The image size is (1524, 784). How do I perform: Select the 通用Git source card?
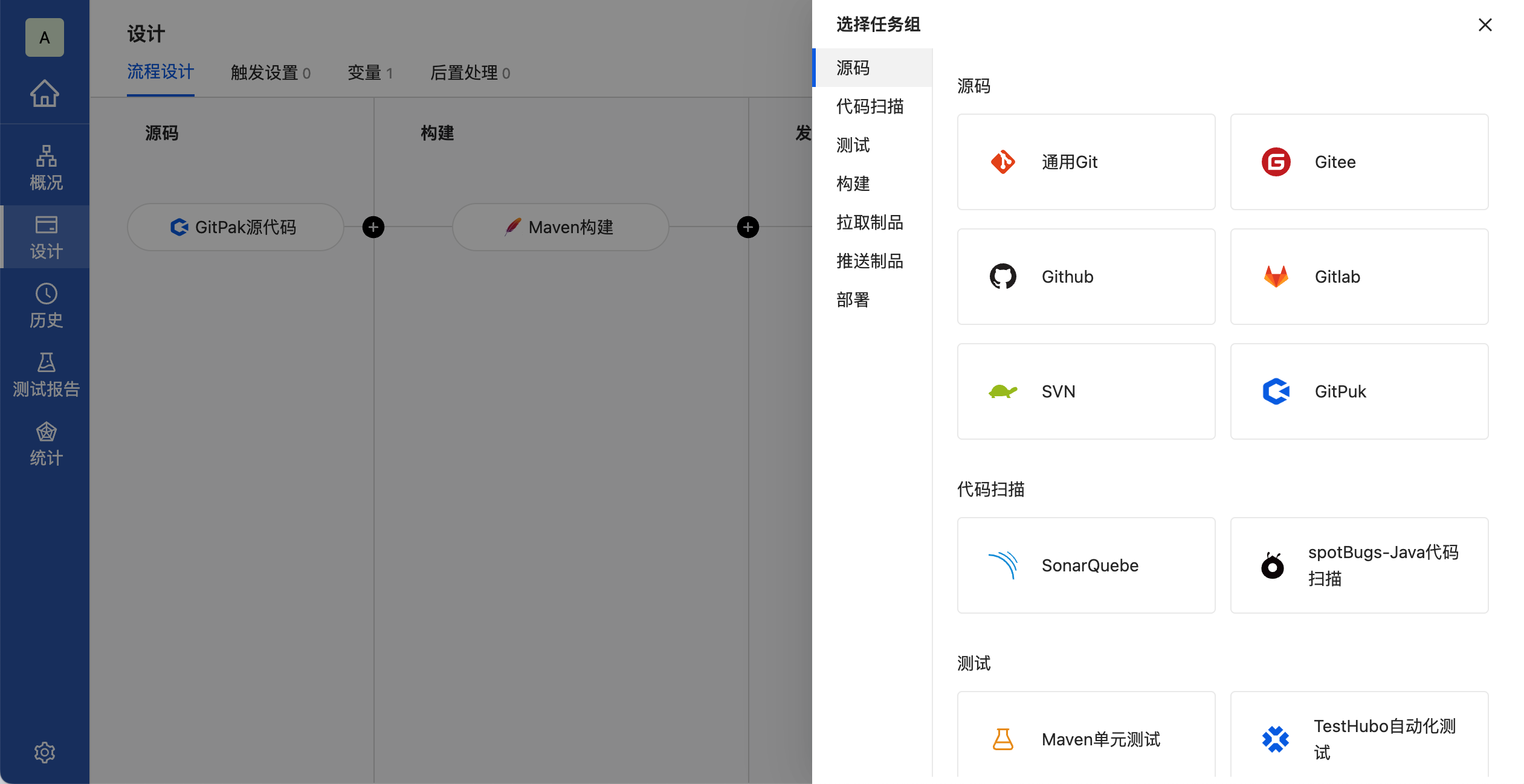click(x=1086, y=162)
